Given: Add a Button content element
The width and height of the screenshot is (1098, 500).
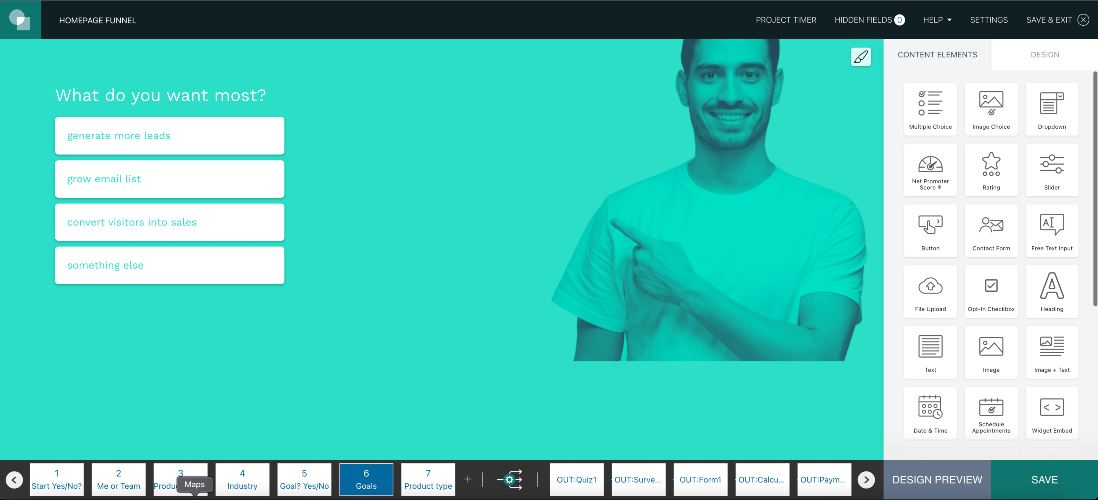Looking at the screenshot, I should (x=930, y=230).
